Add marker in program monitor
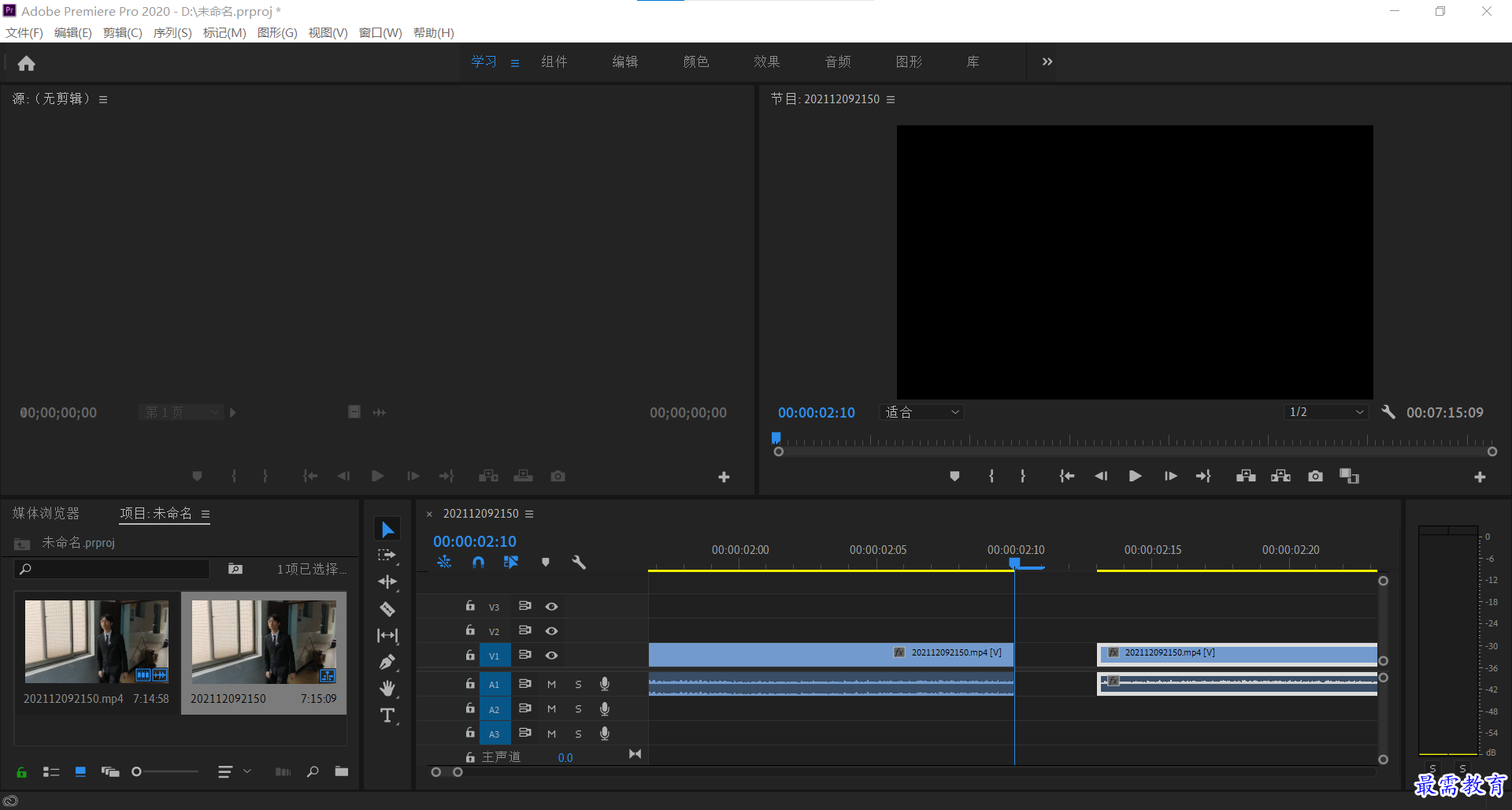 [x=954, y=476]
